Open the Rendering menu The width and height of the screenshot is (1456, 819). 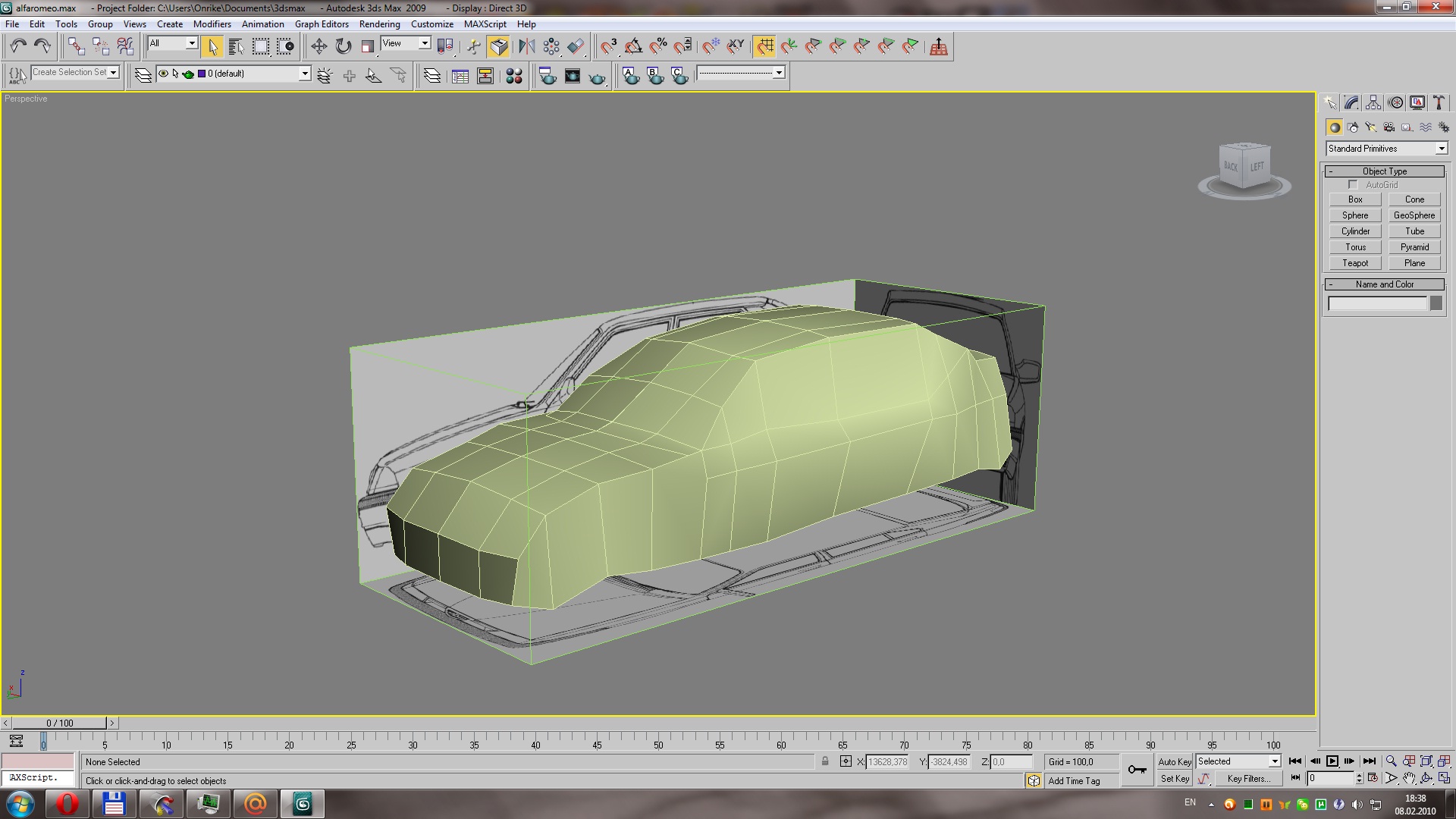pyautogui.click(x=379, y=24)
